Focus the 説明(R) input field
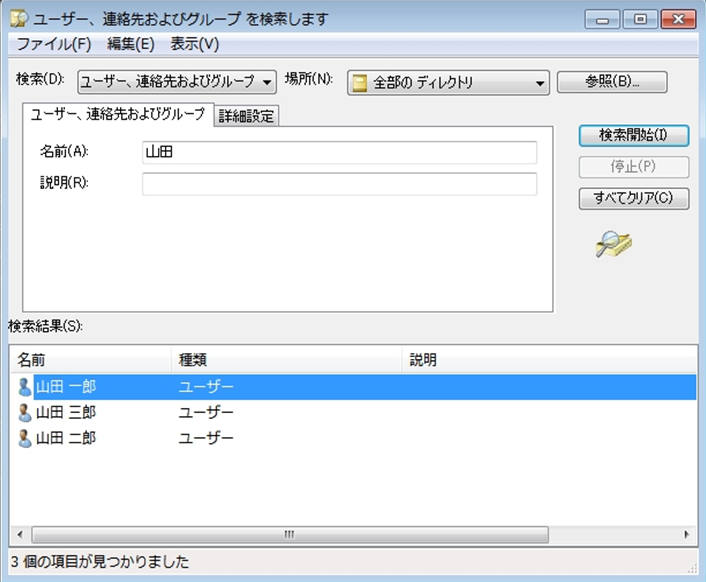The width and height of the screenshot is (706, 582). click(339, 184)
